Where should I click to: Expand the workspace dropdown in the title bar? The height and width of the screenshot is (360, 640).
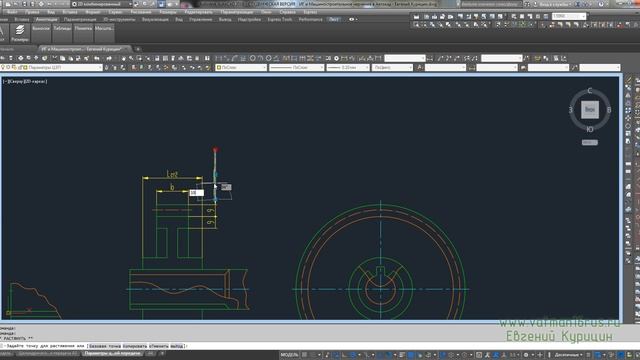pyautogui.click(x=130, y=4)
